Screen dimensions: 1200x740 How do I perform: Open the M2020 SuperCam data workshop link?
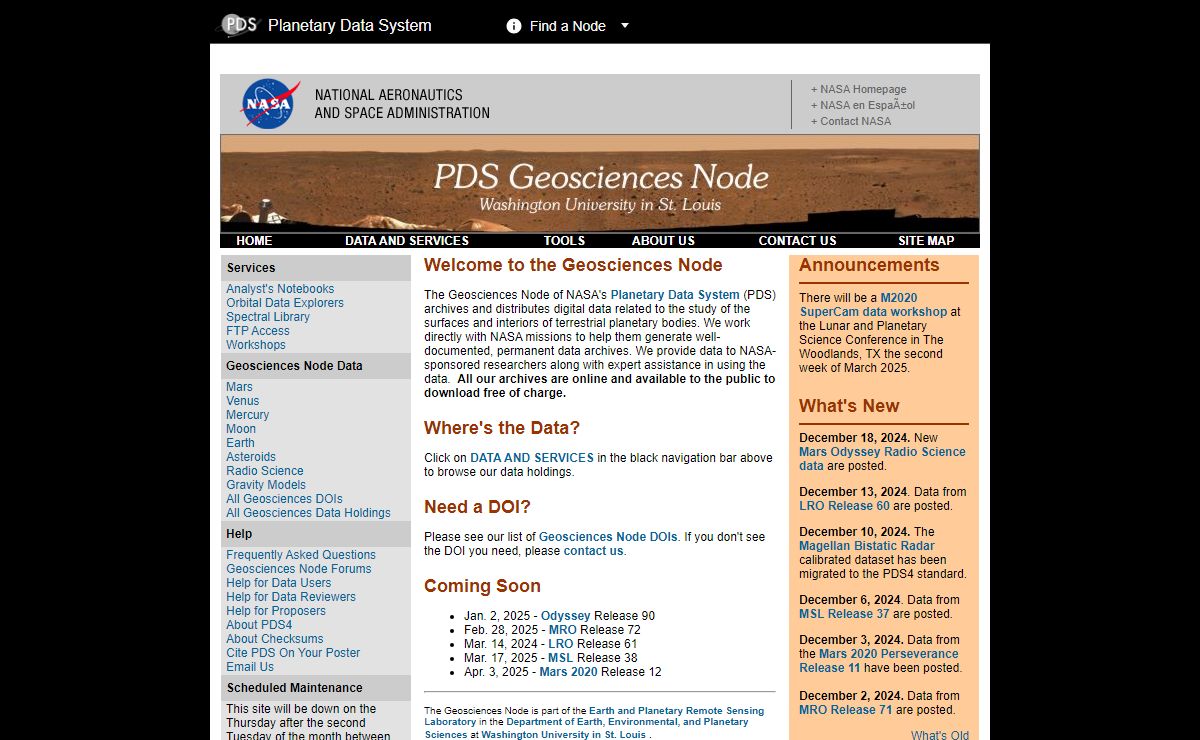pyautogui.click(x=873, y=305)
